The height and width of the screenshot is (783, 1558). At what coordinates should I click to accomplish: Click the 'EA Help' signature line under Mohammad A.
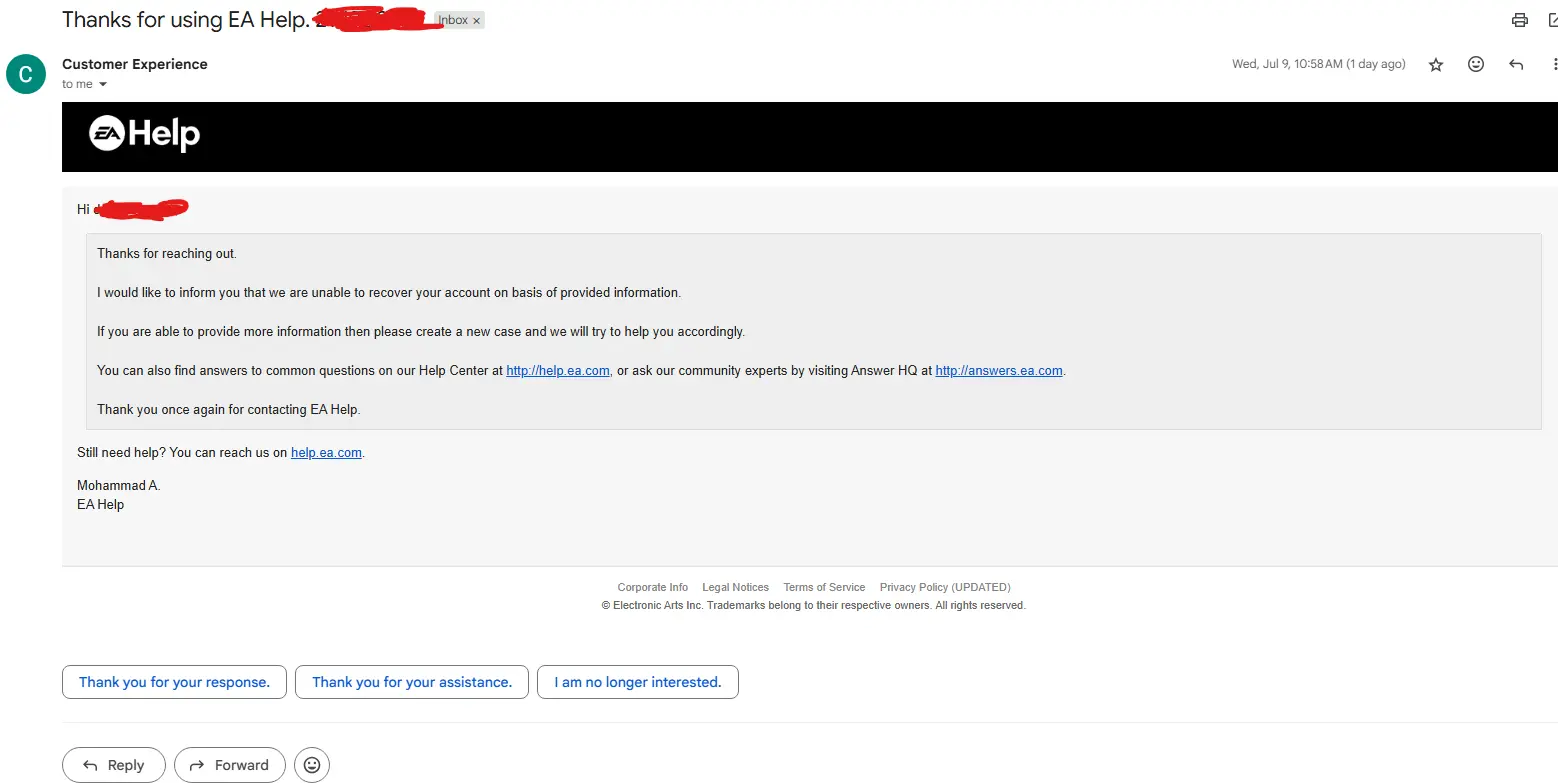click(101, 505)
